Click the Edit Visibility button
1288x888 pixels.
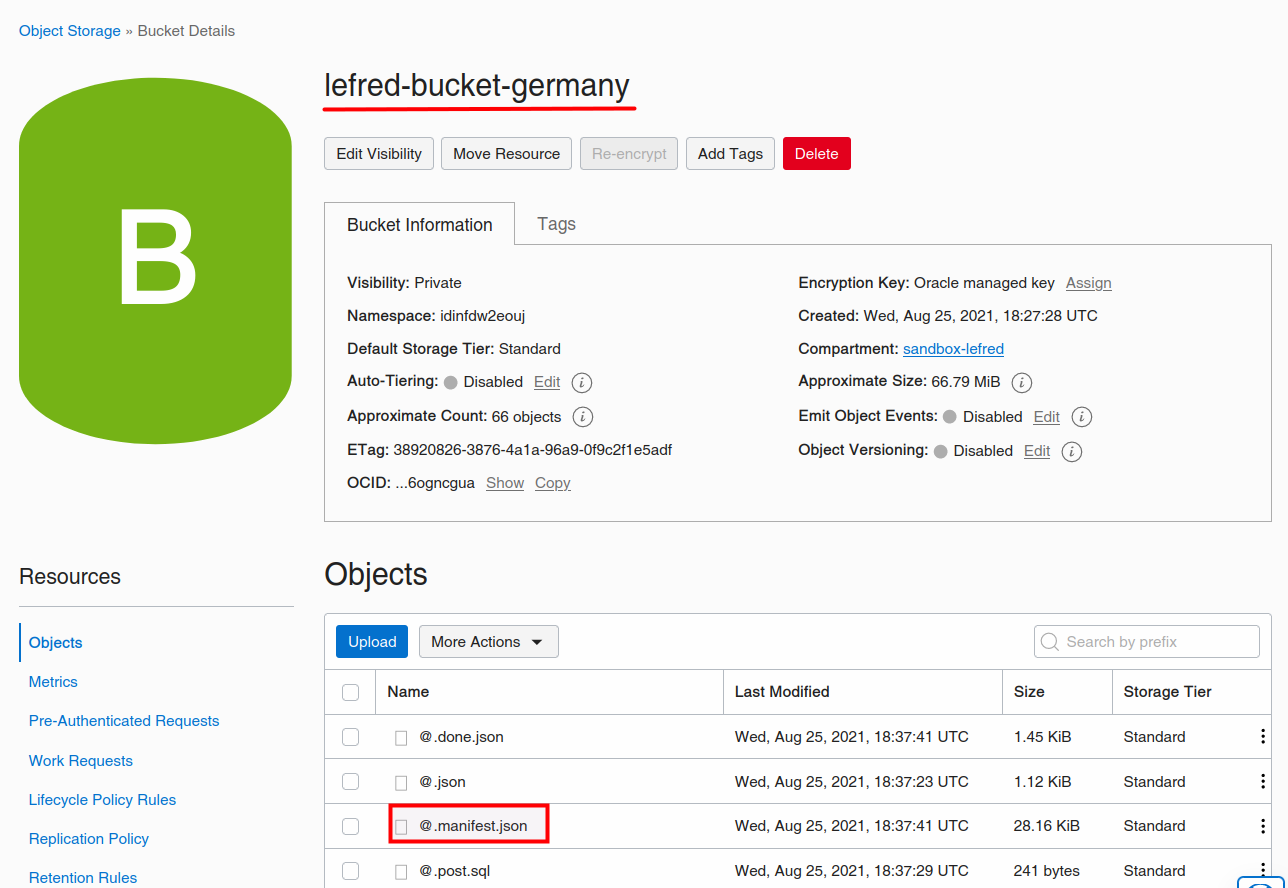point(379,154)
